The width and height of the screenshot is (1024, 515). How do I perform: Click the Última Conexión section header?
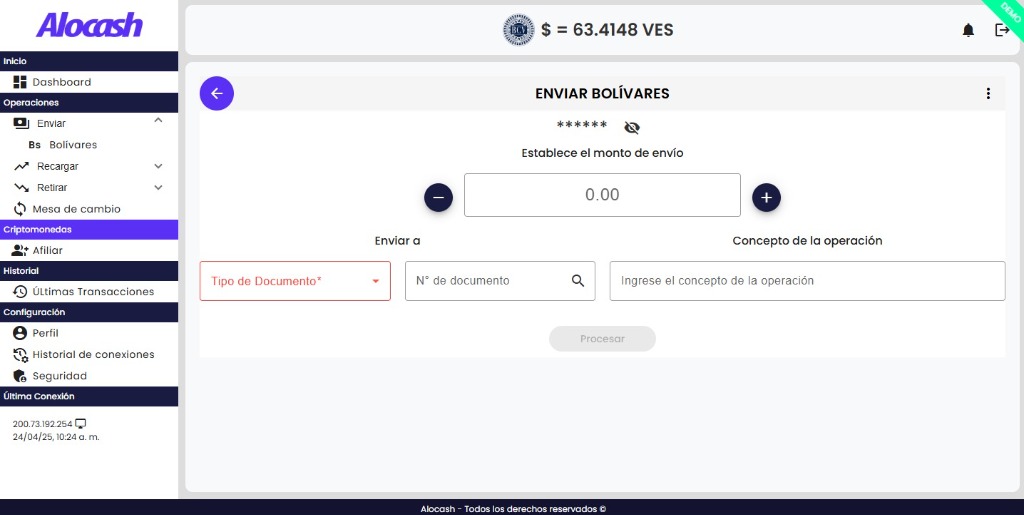[x=89, y=396]
